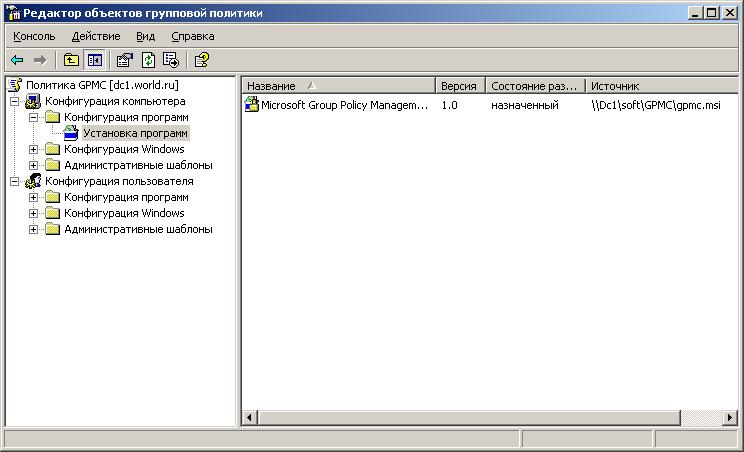Click the назначенный state cell
The image size is (744, 452).
tap(525, 105)
